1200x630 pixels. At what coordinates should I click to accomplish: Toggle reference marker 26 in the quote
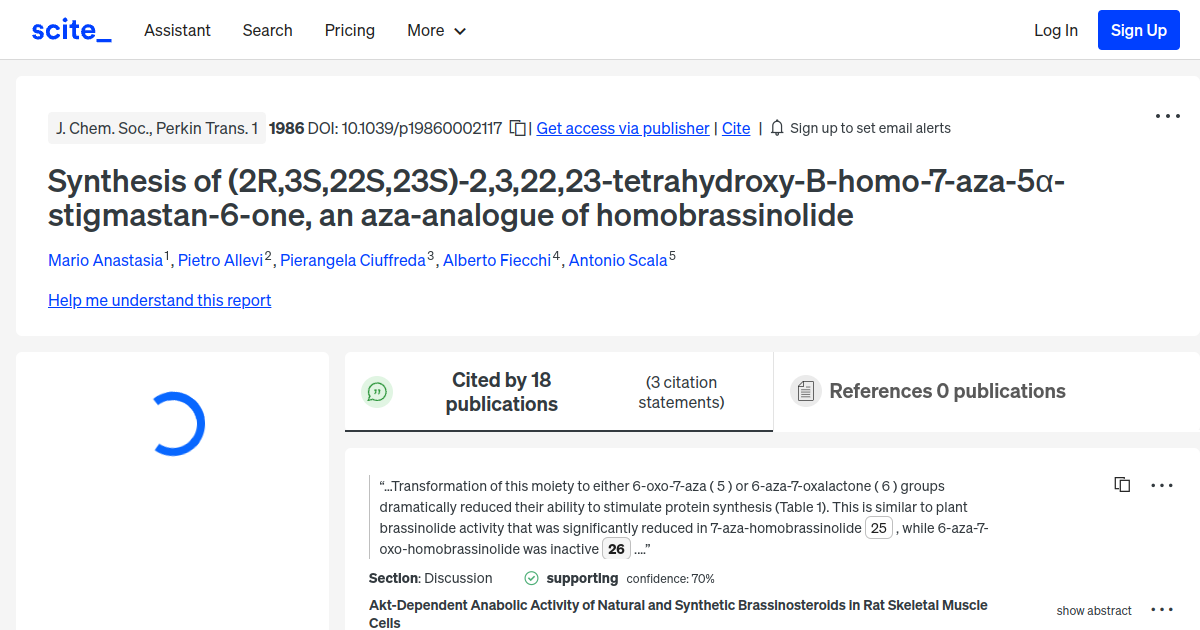tap(616, 548)
